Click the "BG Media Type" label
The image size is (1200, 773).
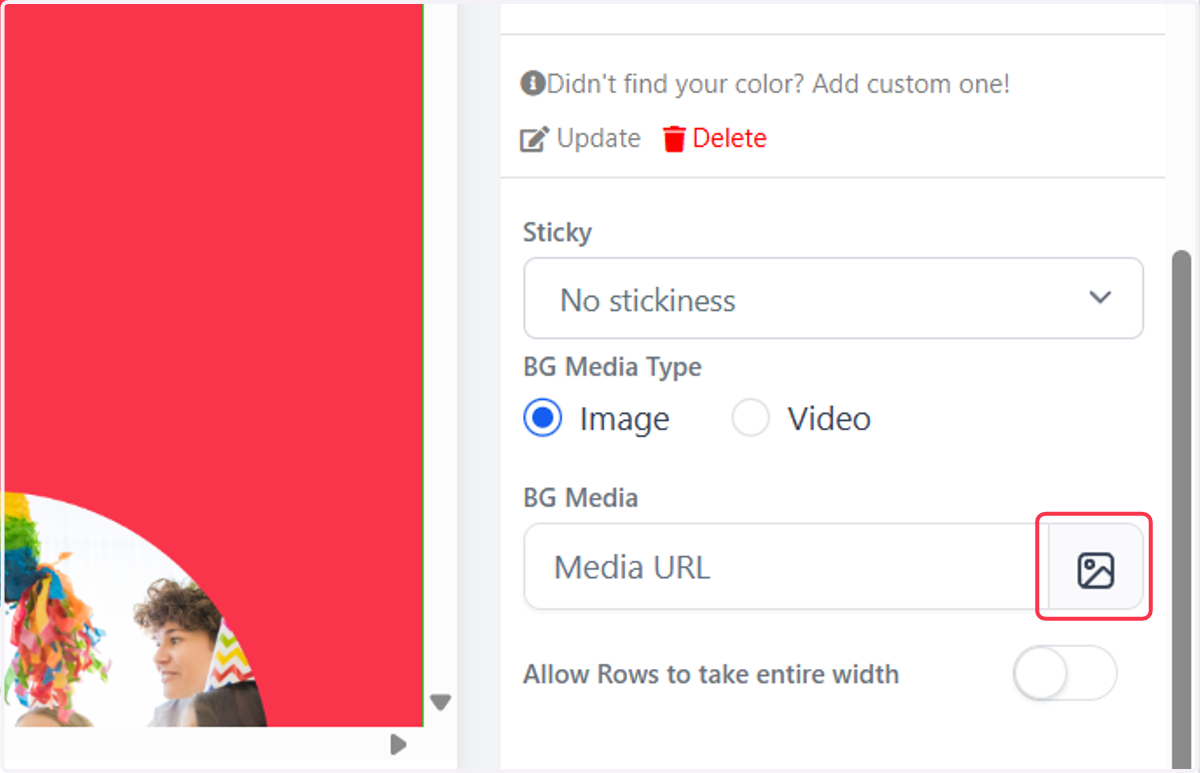(612, 367)
